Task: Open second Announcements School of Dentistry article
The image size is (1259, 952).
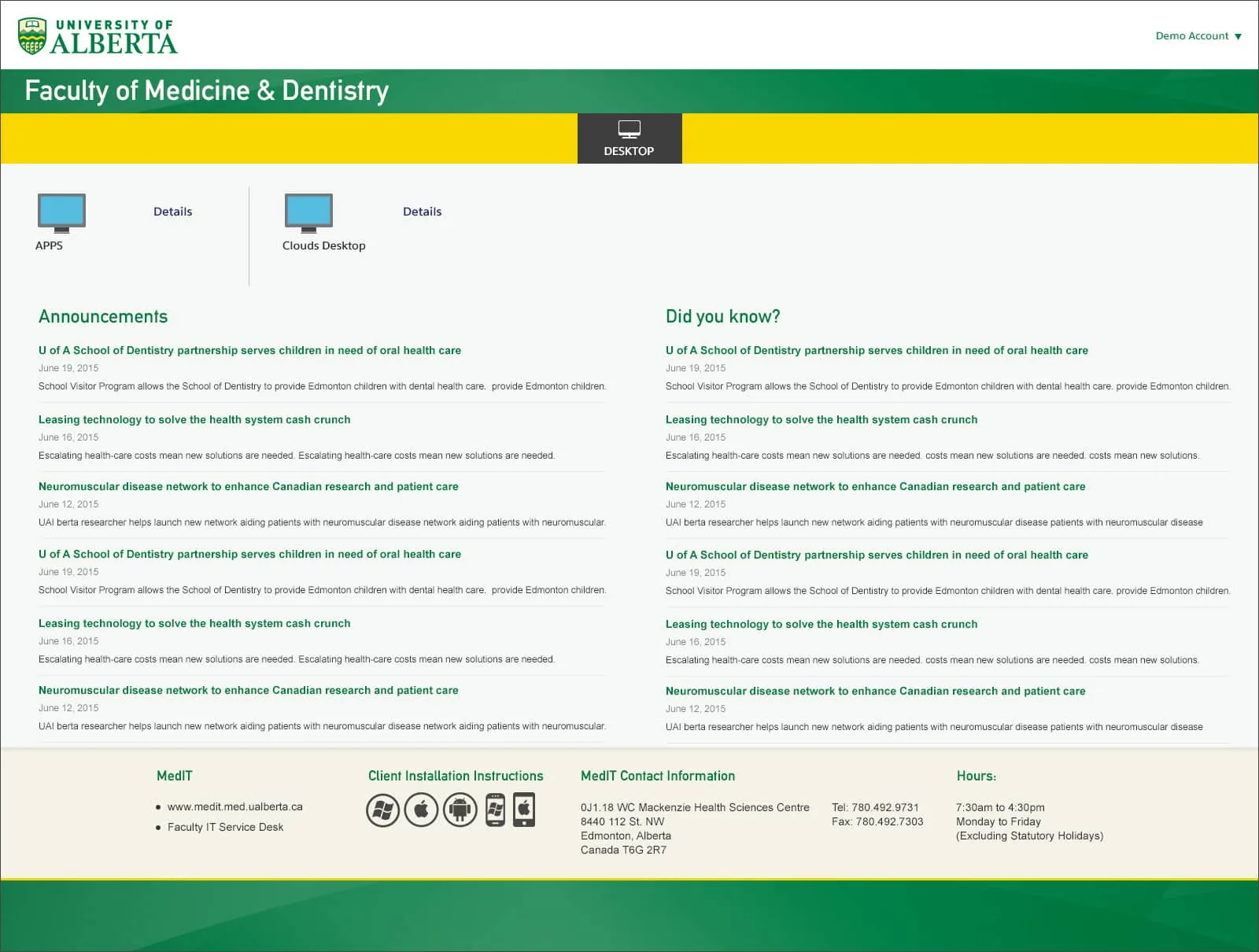Action: [249, 555]
